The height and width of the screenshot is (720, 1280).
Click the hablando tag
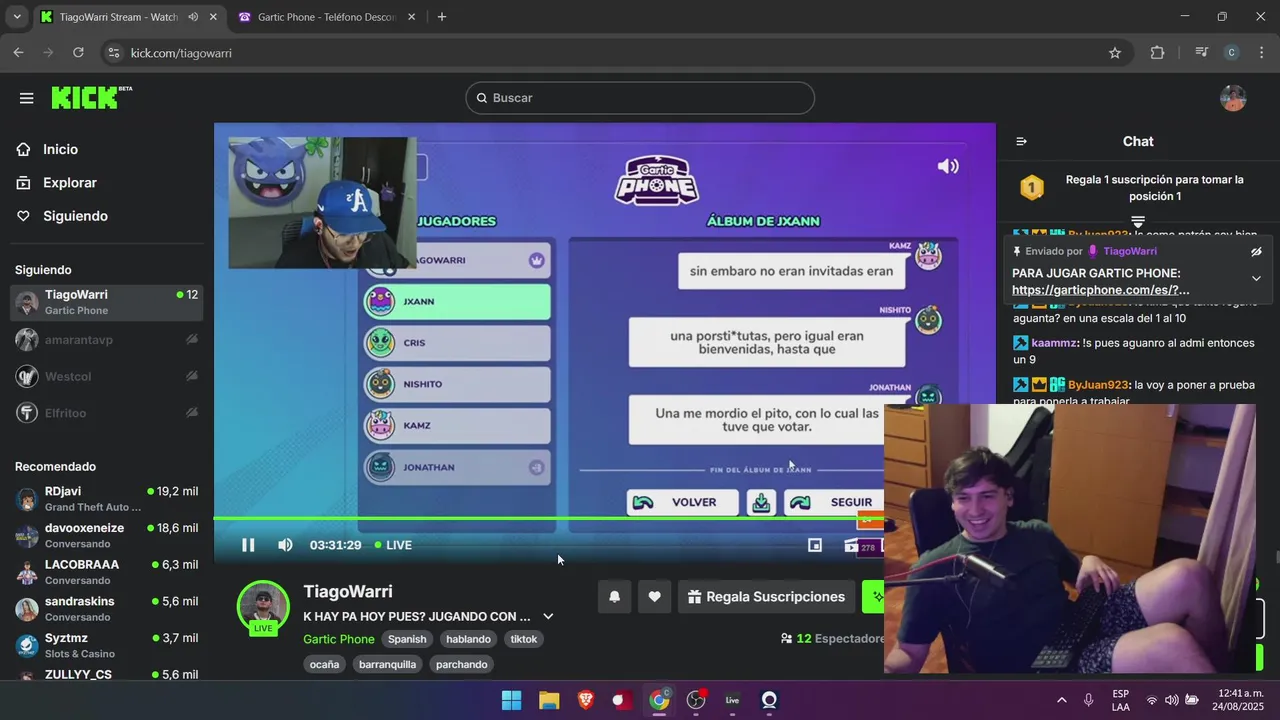[468, 639]
